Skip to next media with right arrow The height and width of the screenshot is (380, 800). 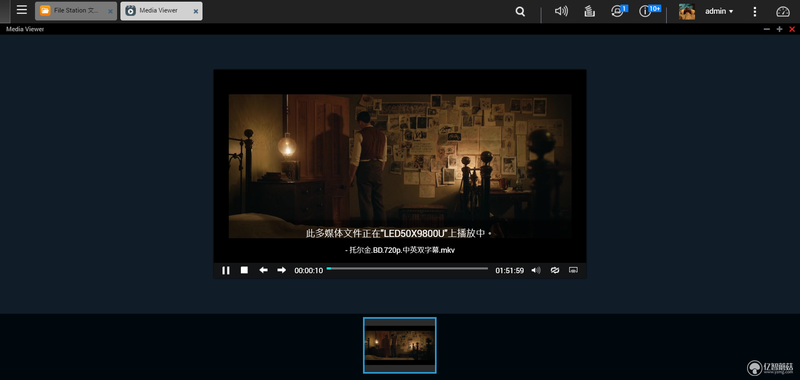(x=282, y=270)
